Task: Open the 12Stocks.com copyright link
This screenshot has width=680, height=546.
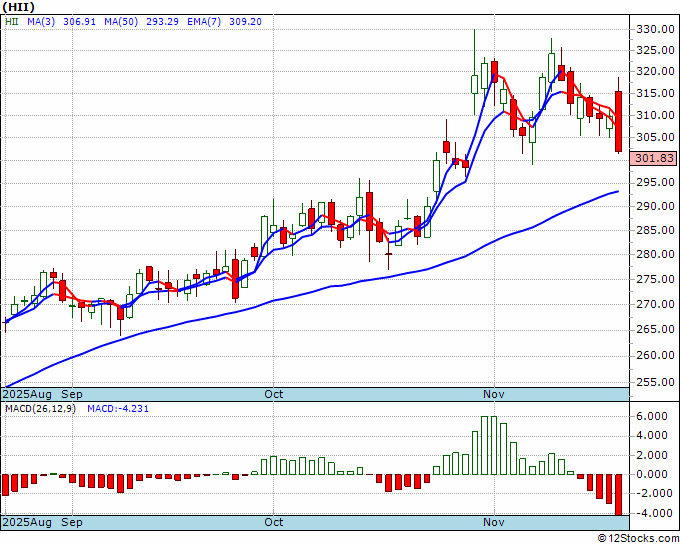Action: coord(638,539)
